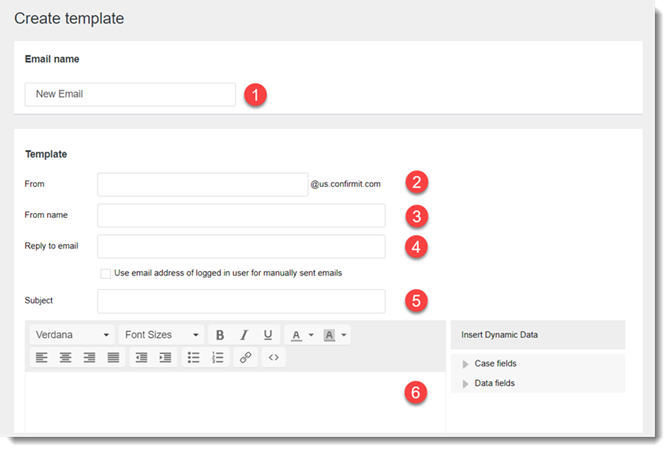
Task: Click the Reply to email input field
Action: tap(241, 247)
